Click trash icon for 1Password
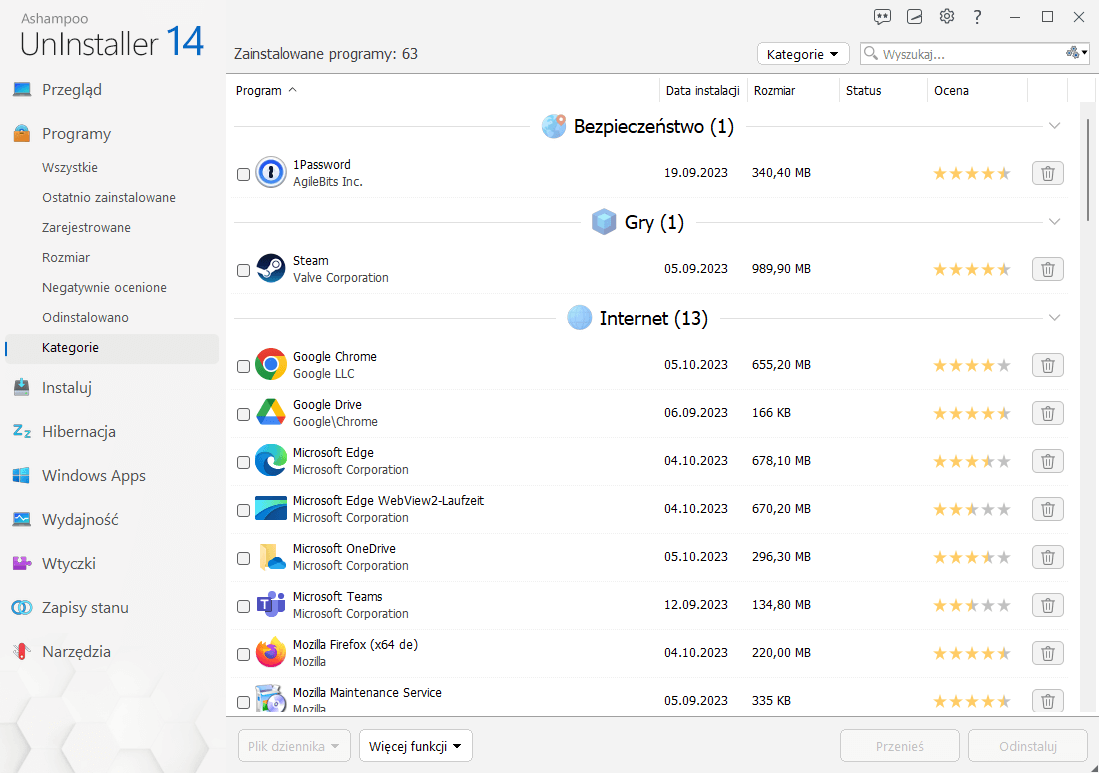Viewport: 1099px width, 773px height. pos(1048,173)
